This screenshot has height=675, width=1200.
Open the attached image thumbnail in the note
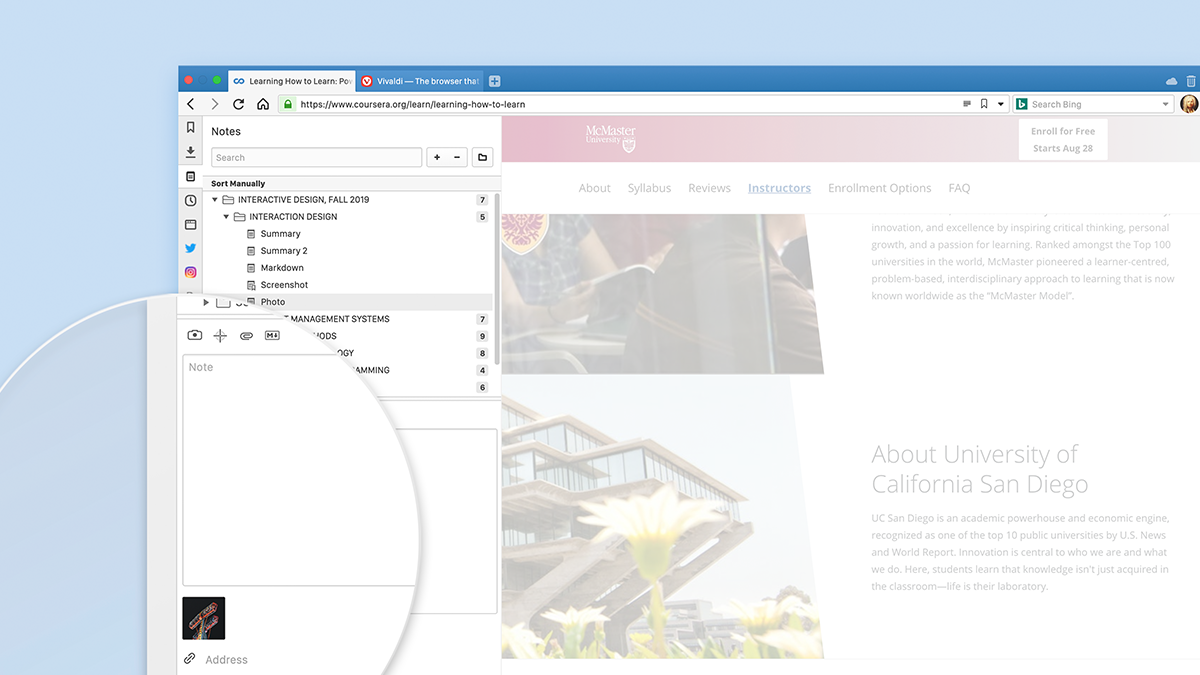click(x=203, y=618)
